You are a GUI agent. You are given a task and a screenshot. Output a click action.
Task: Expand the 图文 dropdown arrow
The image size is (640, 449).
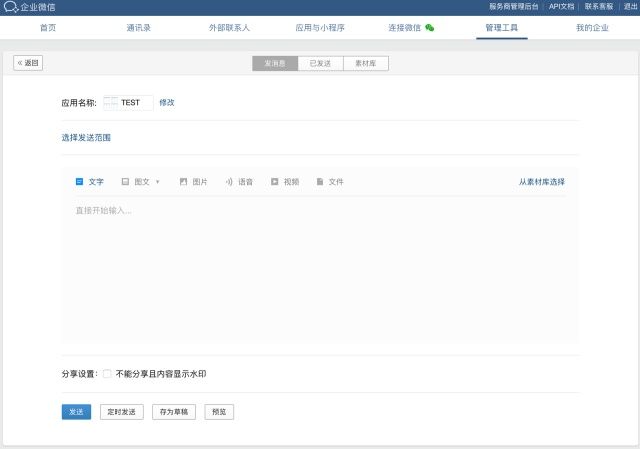pyautogui.click(x=157, y=182)
